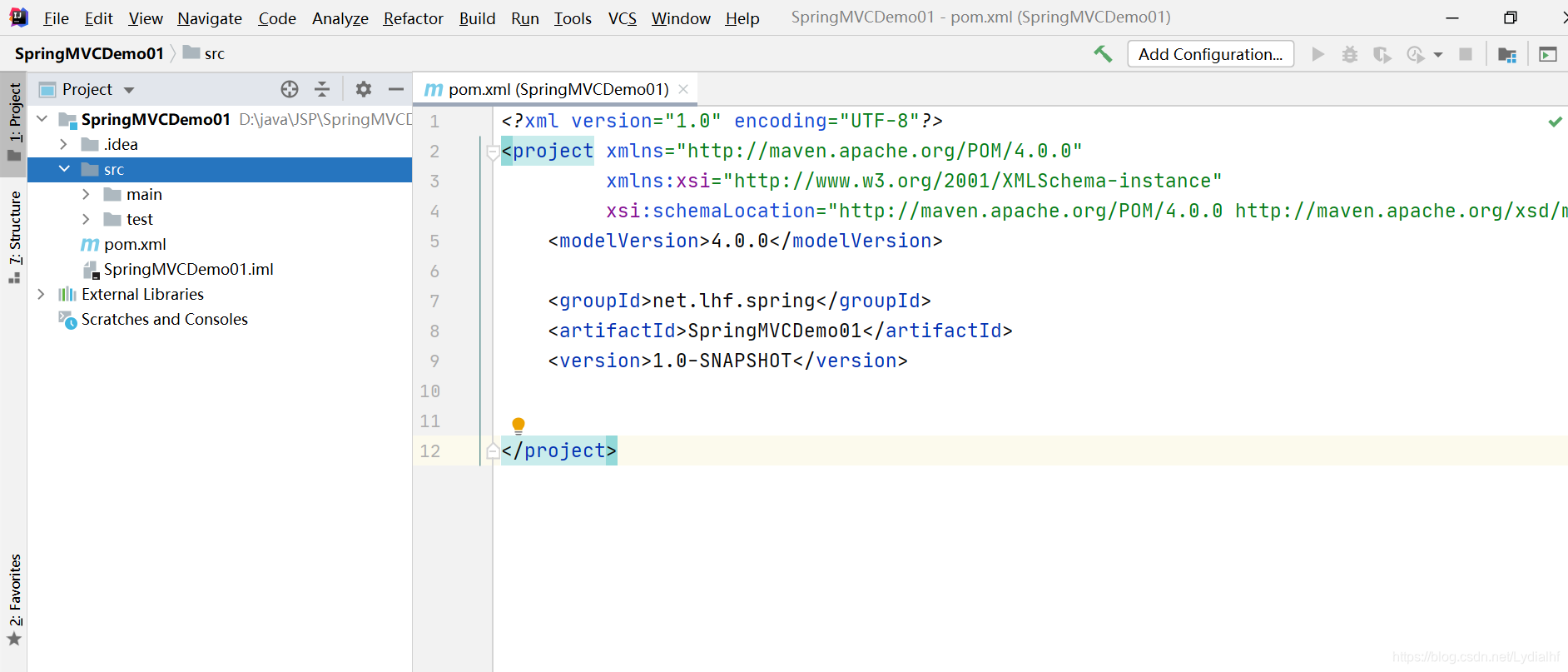Expand External Libraries node
This screenshot has width=1568, height=672.
pyautogui.click(x=41, y=294)
